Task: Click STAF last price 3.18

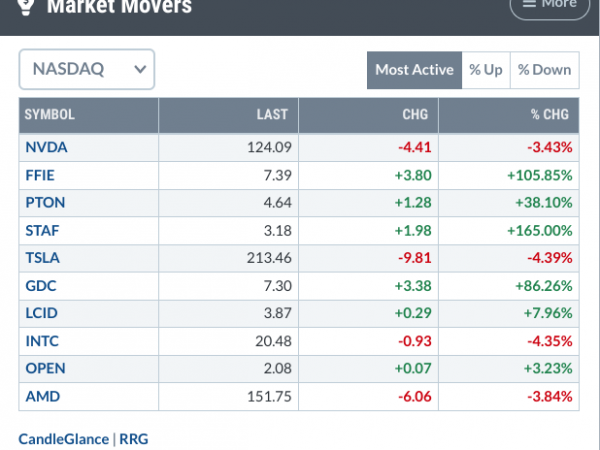Action: tap(278, 231)
